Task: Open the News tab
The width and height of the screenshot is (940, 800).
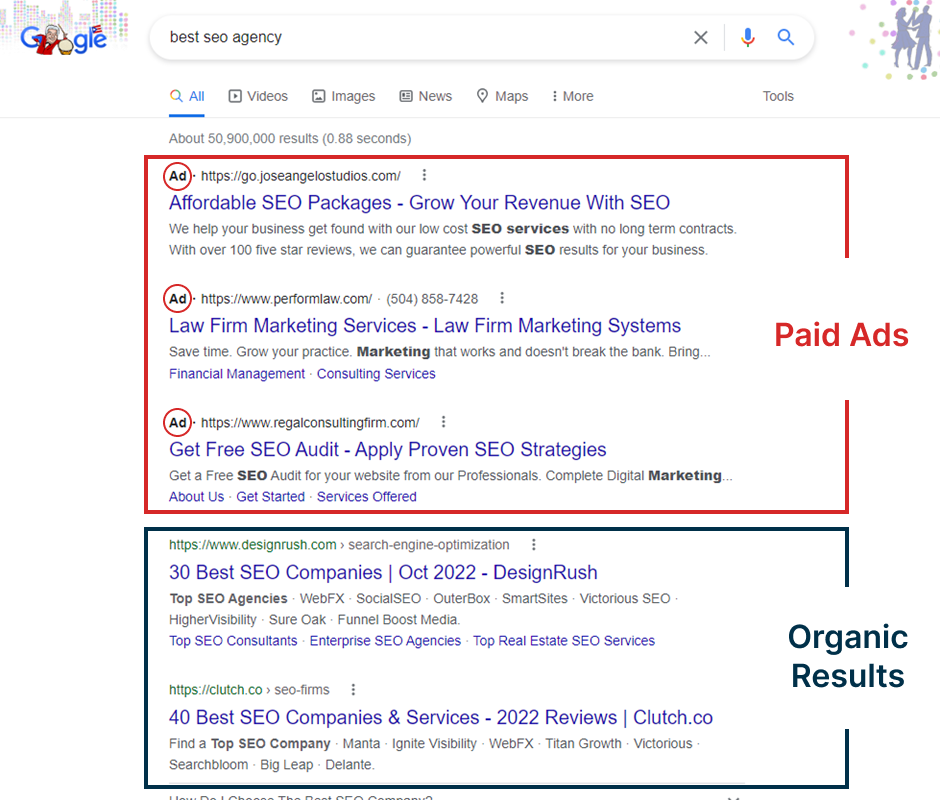Action: tap(426, 96)
